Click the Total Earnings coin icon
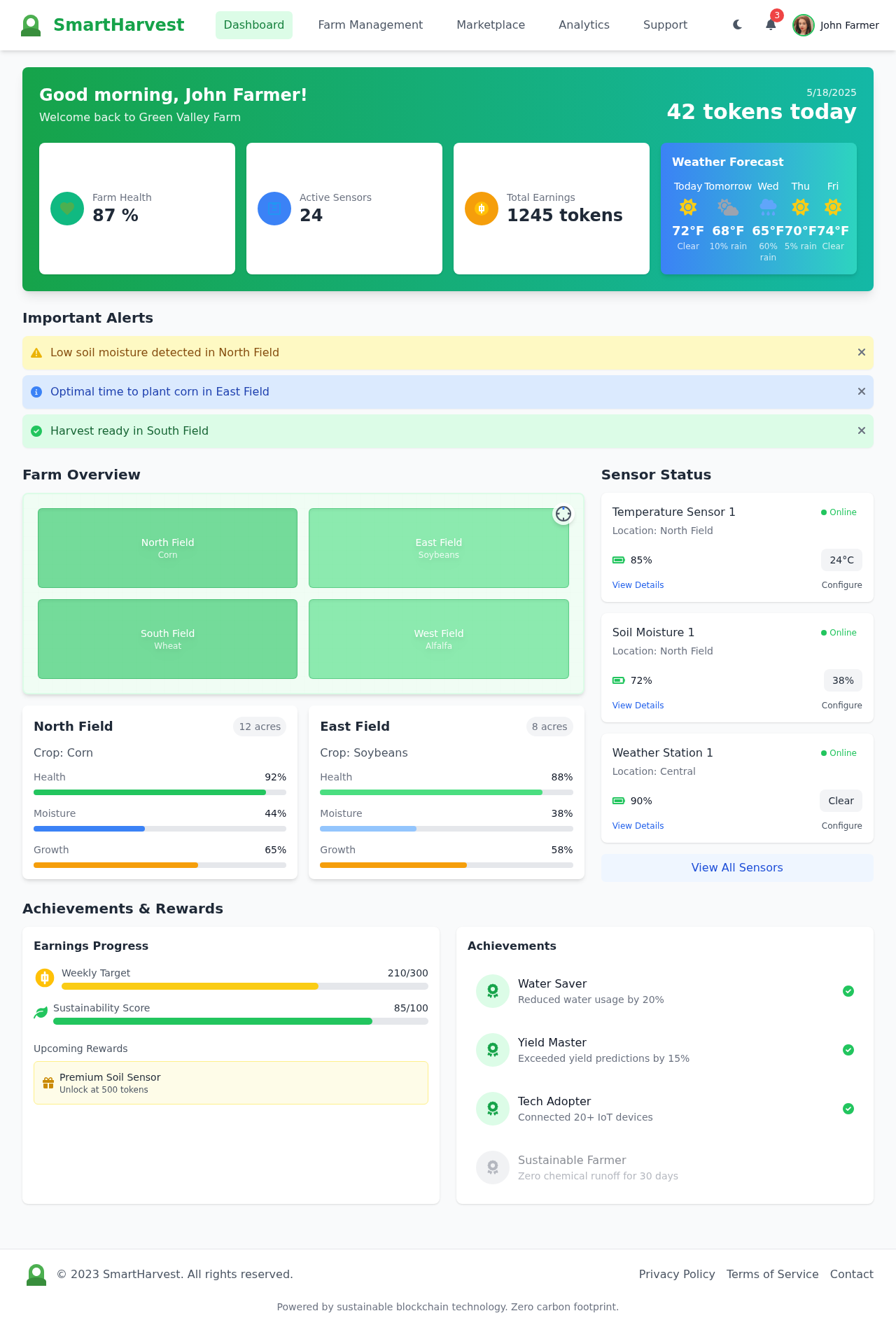This screenshot has height=1325, width=896. 482,209
